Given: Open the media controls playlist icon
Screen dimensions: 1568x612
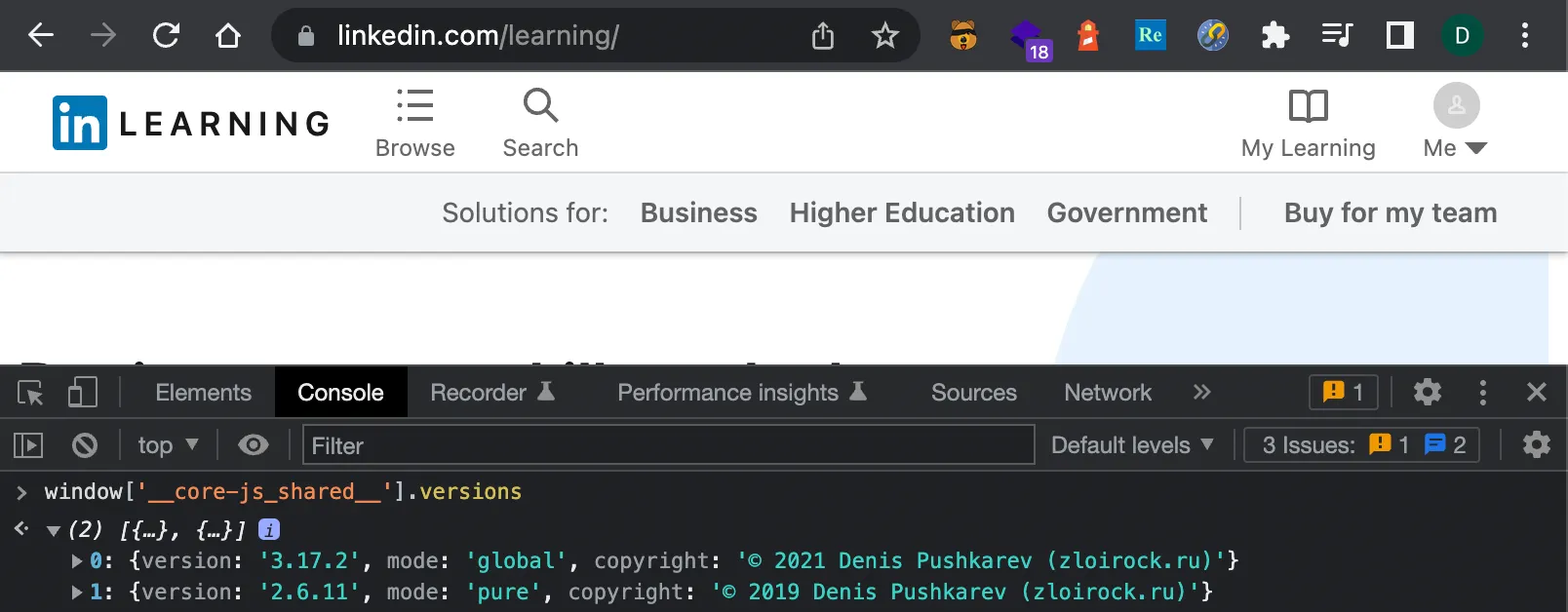Looking at the screenshot, I should [x=1337, y=36].
